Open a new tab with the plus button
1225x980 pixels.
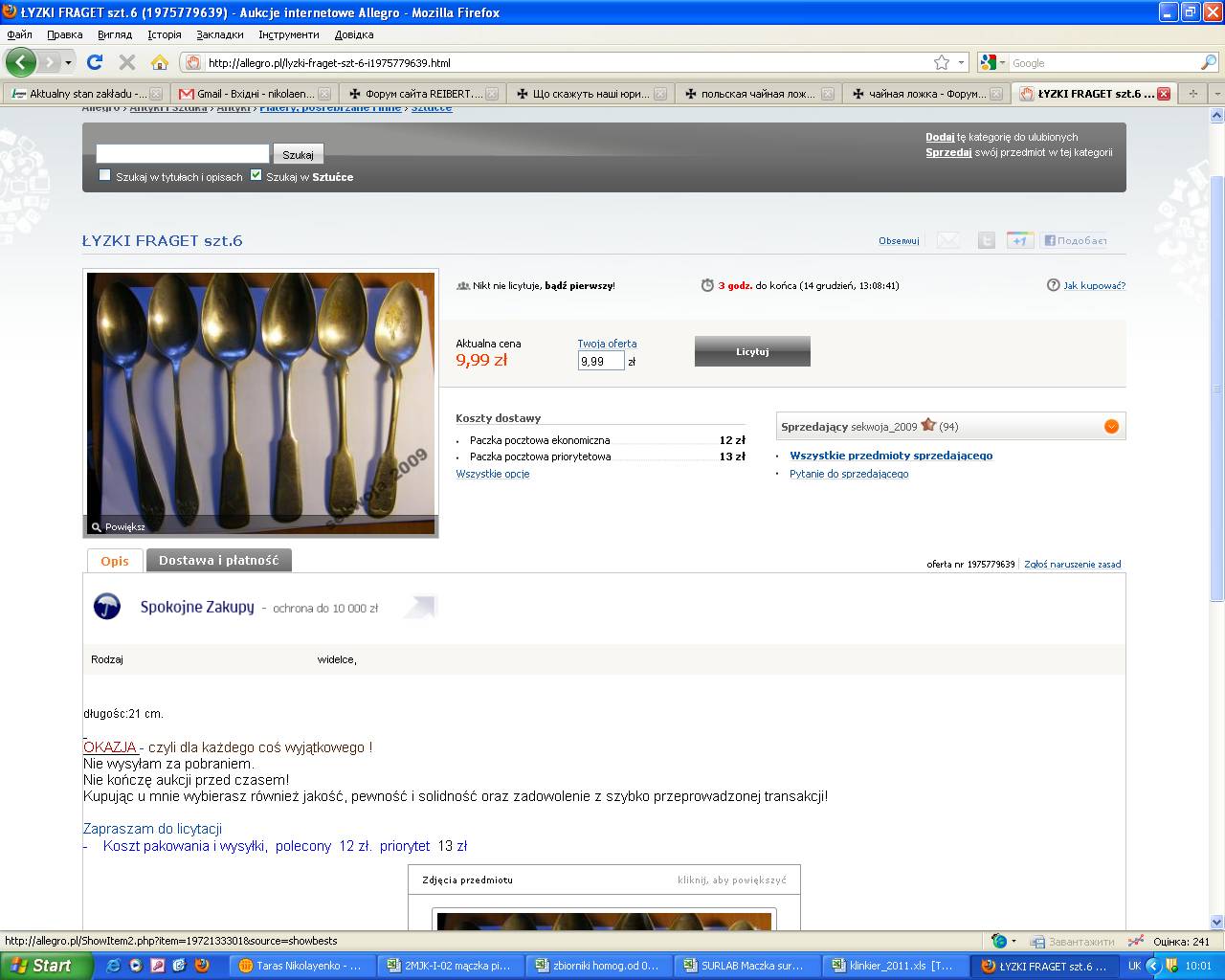click(x=1192, y=94)
